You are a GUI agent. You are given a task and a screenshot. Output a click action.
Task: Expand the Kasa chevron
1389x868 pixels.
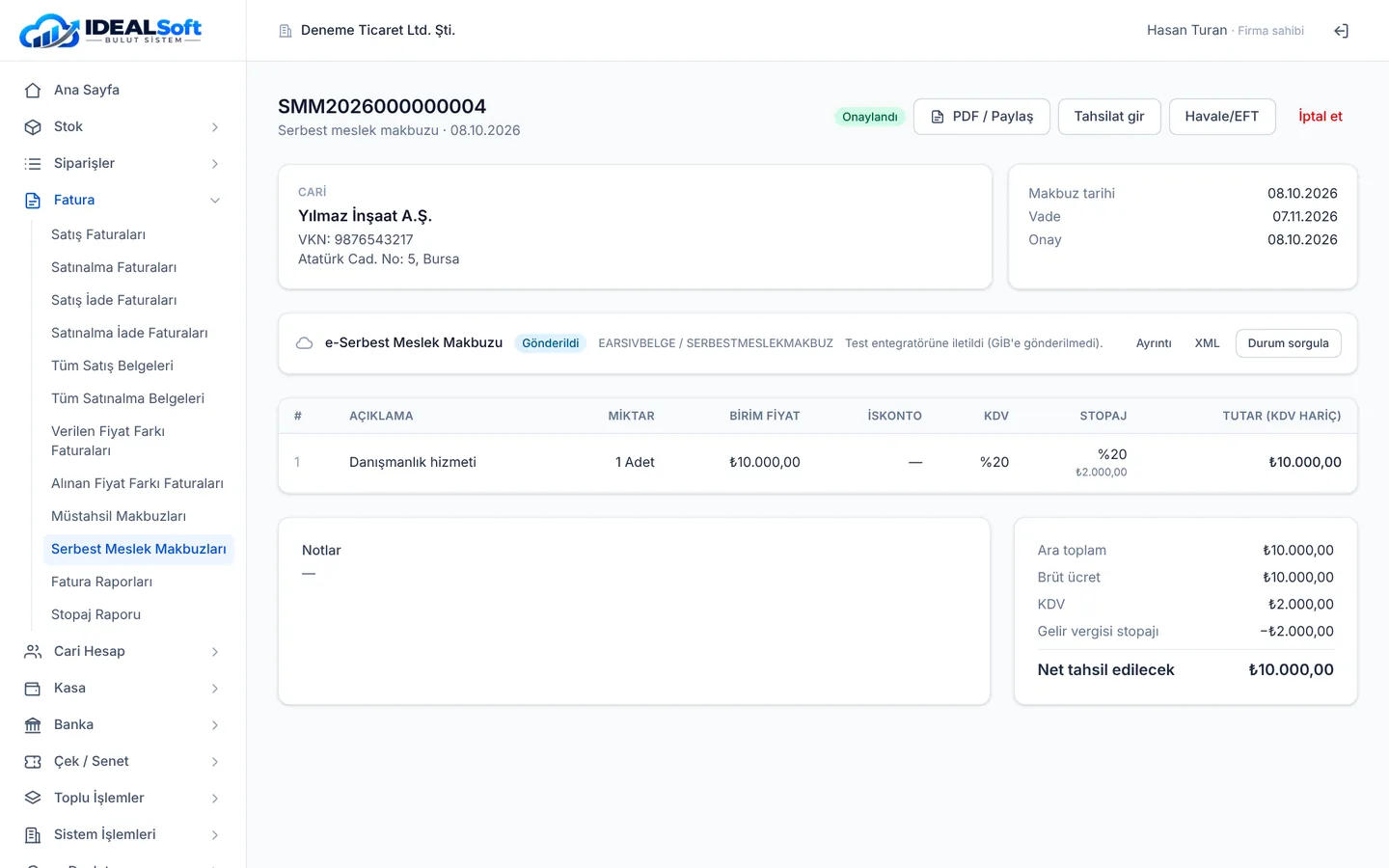pyautogui.click(x=215, y=688)
